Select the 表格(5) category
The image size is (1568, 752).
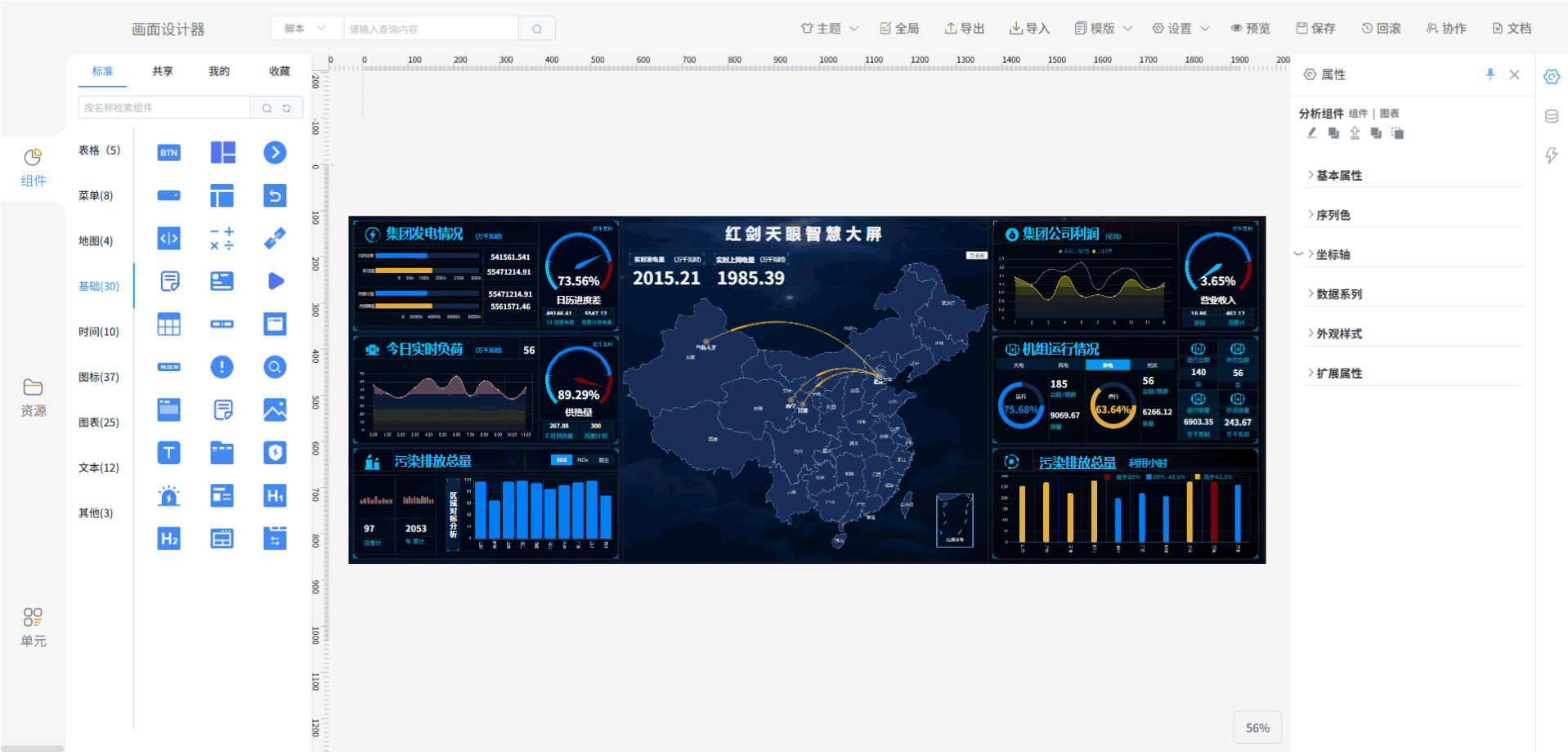[99, 150]
